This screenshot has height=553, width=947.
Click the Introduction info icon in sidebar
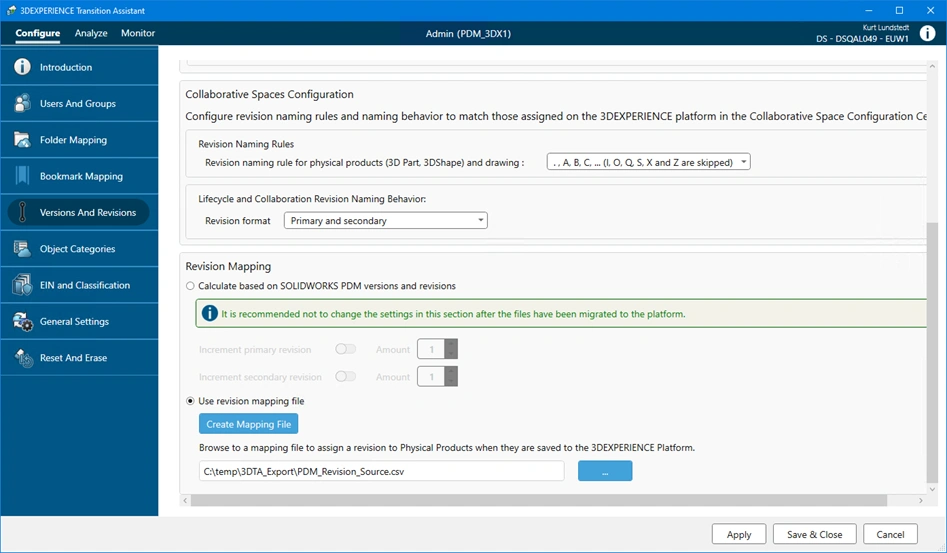(x=22, y=67)
